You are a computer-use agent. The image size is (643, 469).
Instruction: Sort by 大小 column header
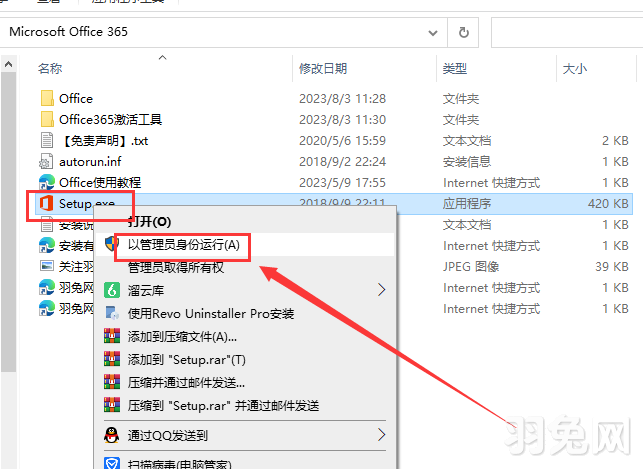tap(575, 68)
